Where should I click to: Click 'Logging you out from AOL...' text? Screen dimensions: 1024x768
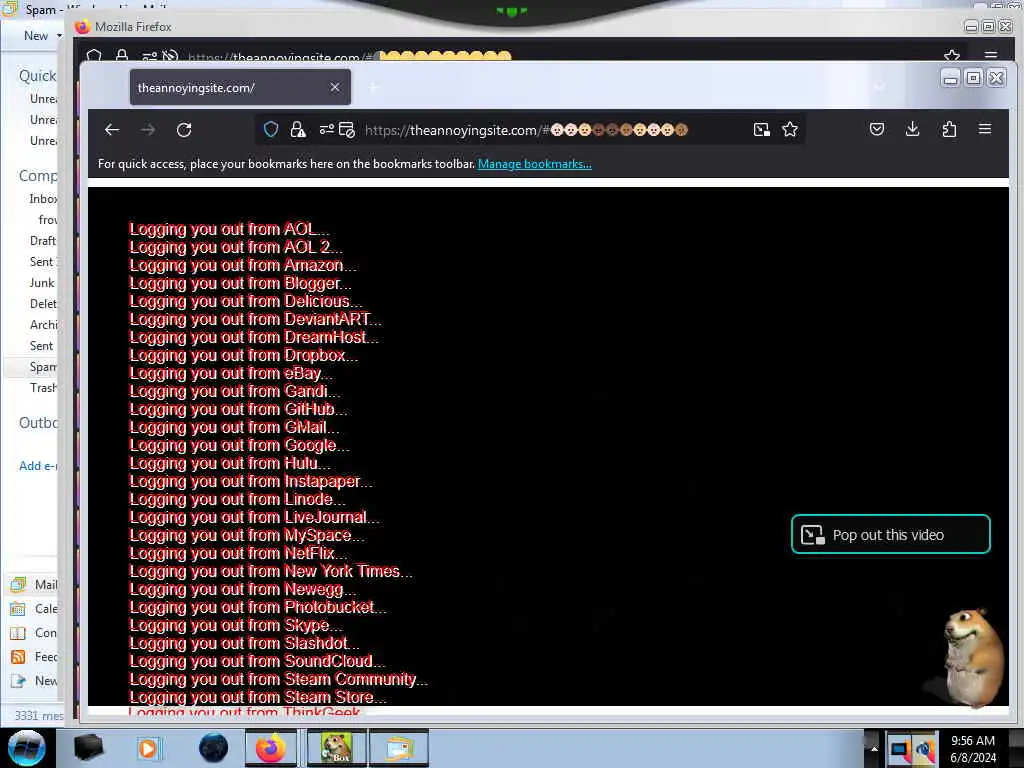point(229,229)
